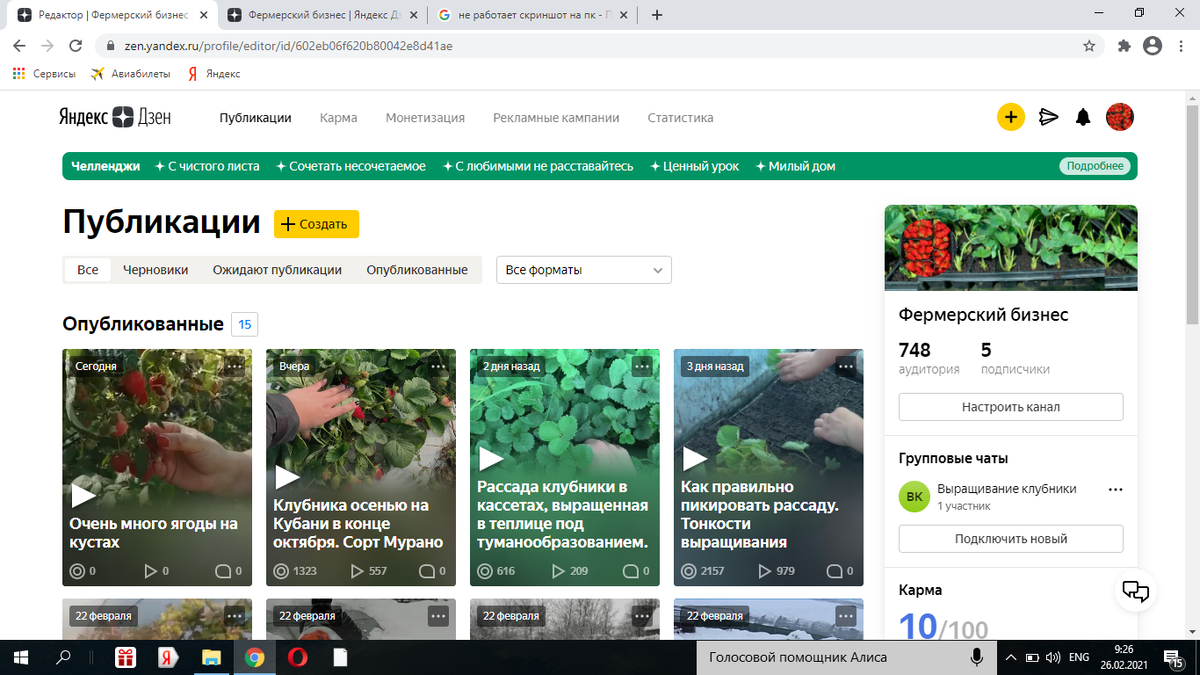Switch to the Черновики tab
This screenshot has width=1200, height=675.
pyautogui.click(x=155, y=270)
